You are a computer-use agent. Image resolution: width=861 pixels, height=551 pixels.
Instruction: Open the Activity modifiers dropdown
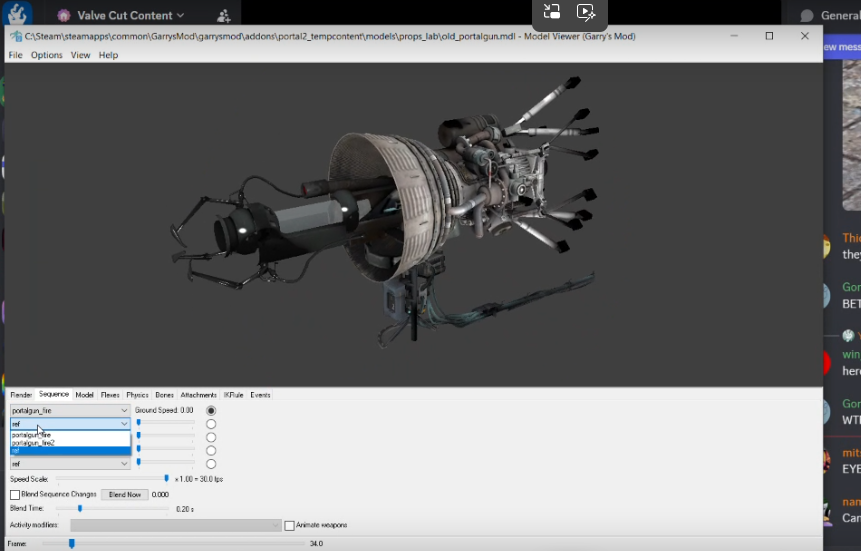tap(176, 525)
